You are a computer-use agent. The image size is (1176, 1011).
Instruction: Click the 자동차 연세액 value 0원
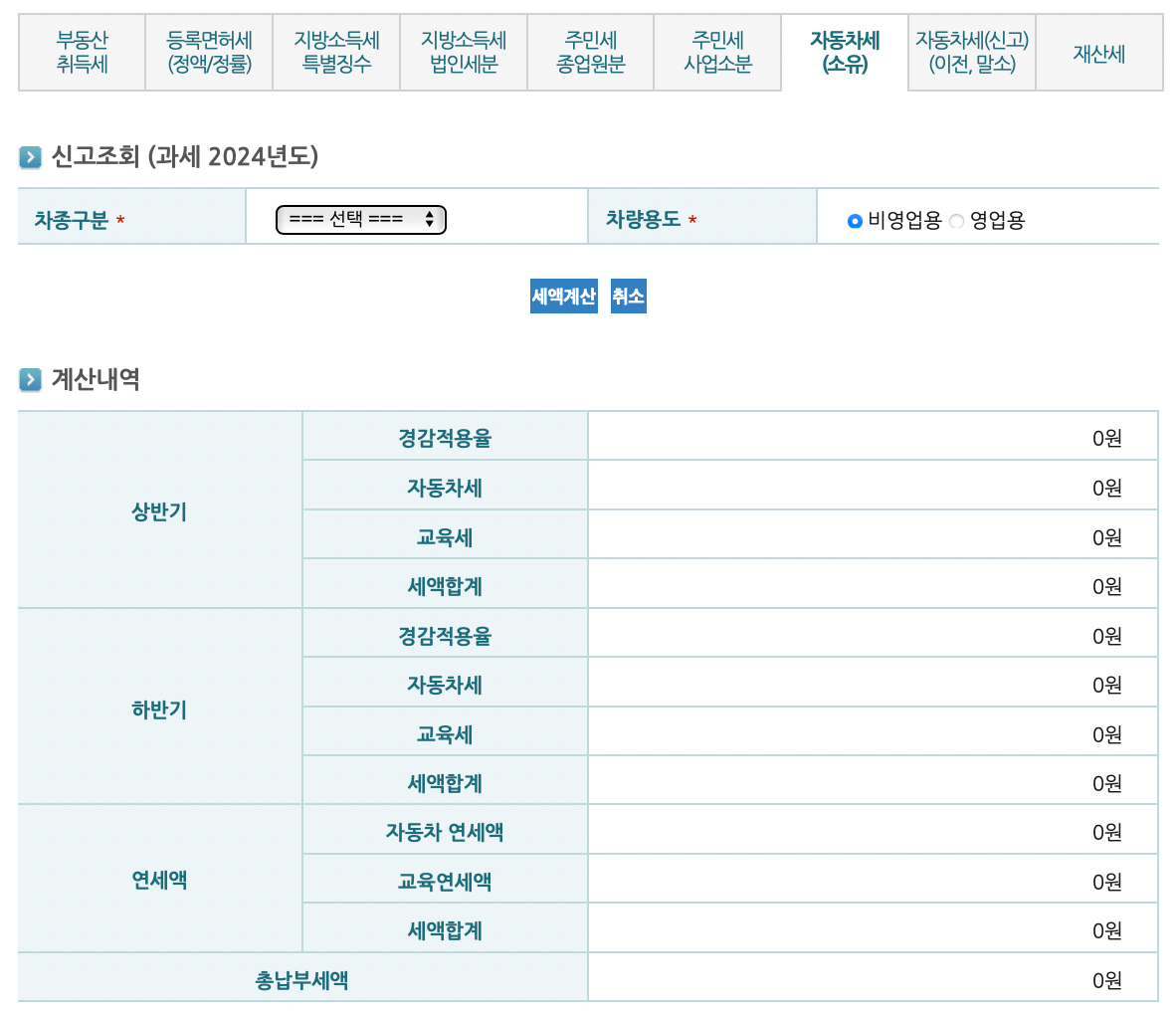pos(1107,832)
